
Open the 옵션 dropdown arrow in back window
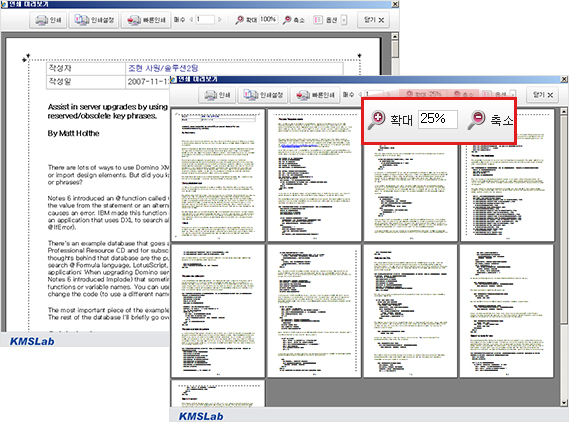tap(344, 20)
